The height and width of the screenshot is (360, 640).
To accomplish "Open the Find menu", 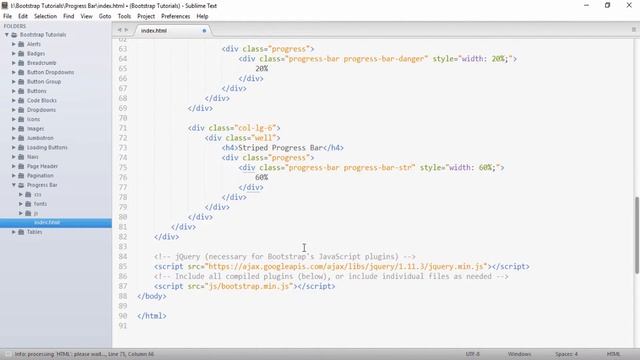I will (69, 16).
